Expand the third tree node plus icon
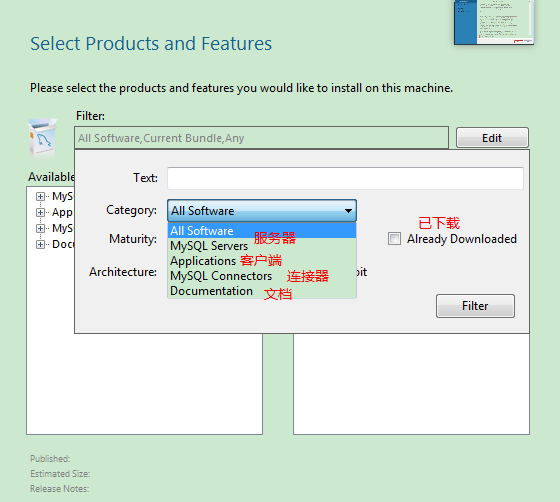 tap(40, 228)
